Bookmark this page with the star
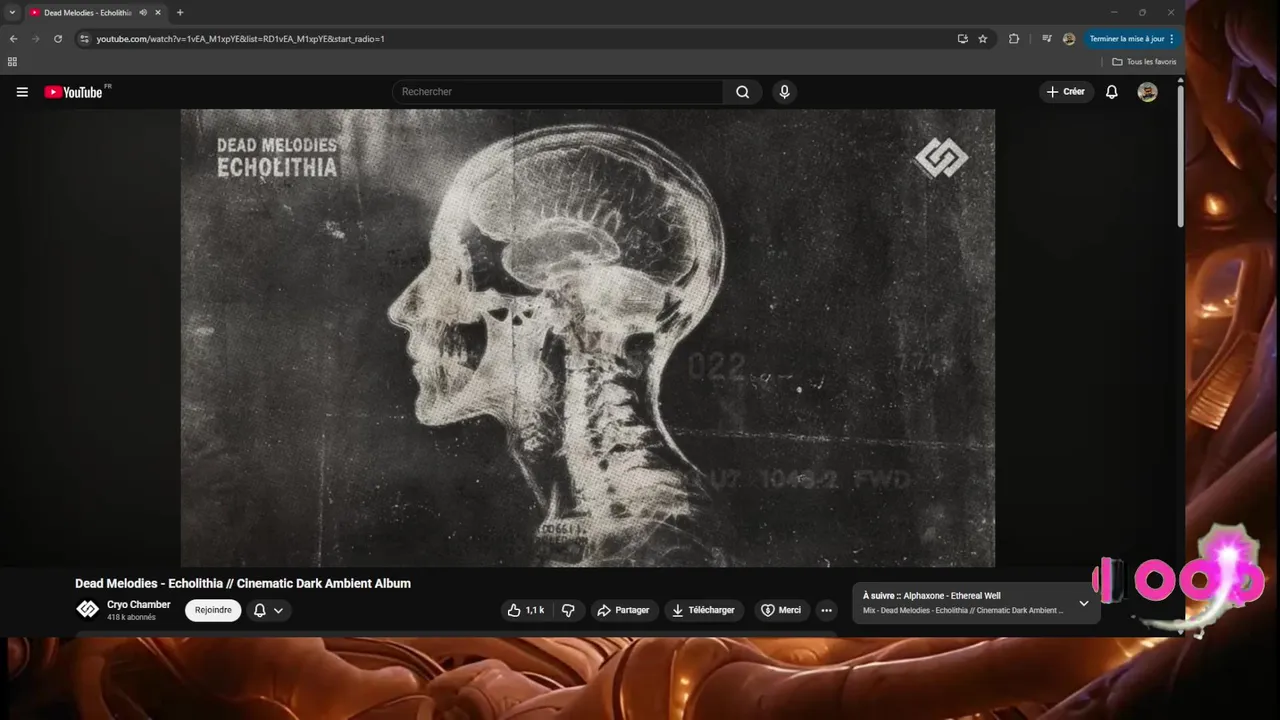Image resolution: width=1280 pixels, height=720 pixels. coord(983,39)
